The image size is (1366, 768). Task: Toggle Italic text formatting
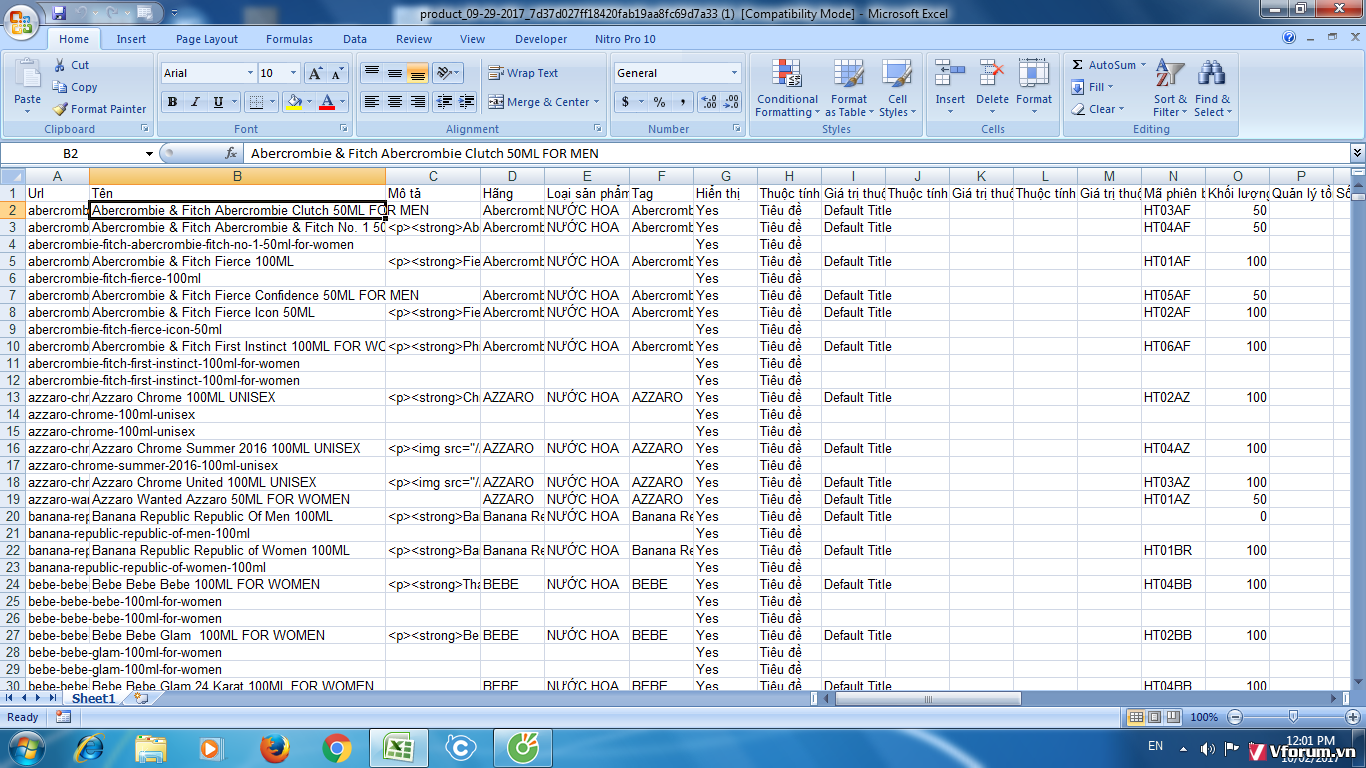click(x=195, y=102)
